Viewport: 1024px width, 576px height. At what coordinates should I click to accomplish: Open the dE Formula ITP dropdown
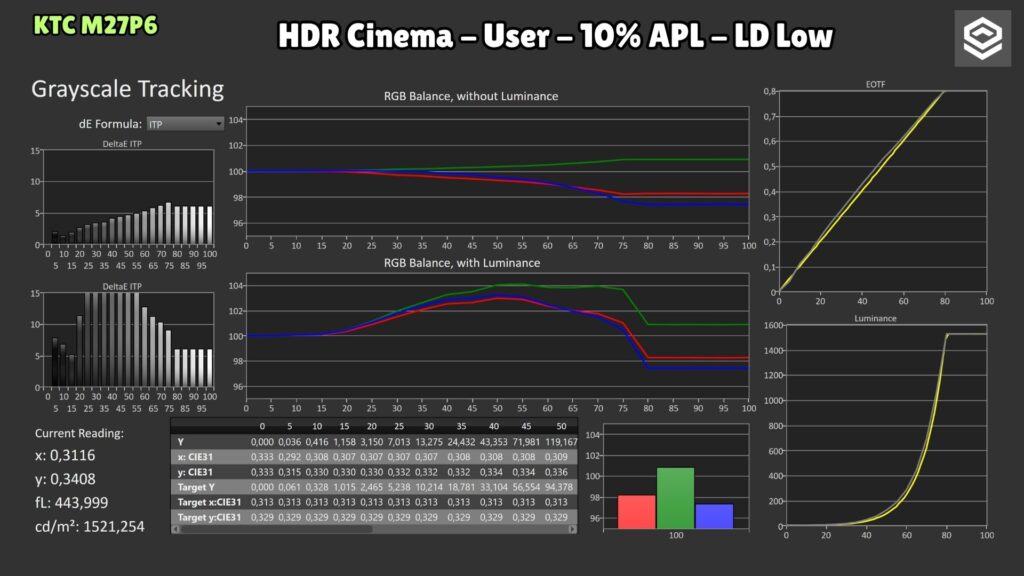click(185, 123)
